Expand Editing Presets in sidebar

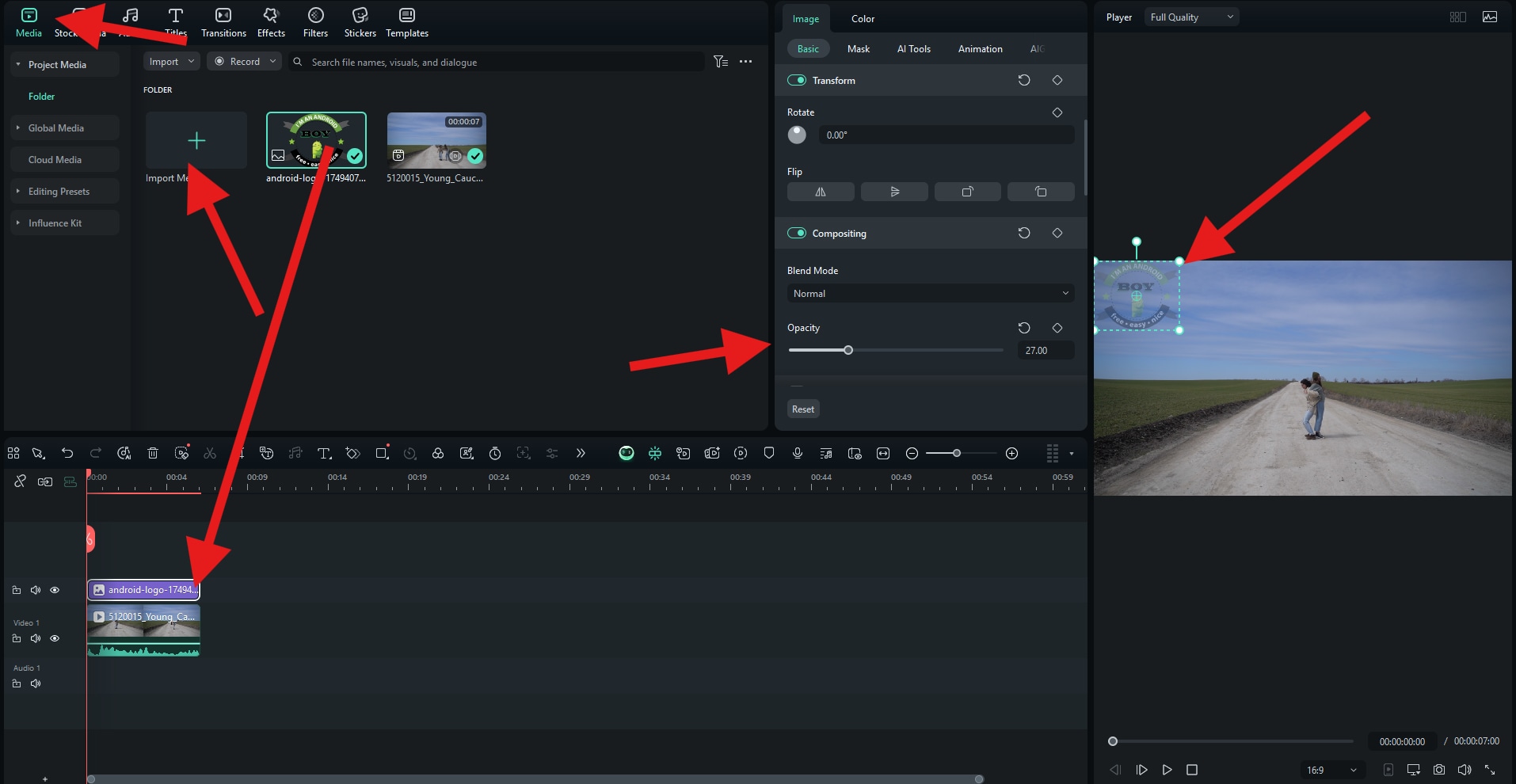click(x=18, y=191)
